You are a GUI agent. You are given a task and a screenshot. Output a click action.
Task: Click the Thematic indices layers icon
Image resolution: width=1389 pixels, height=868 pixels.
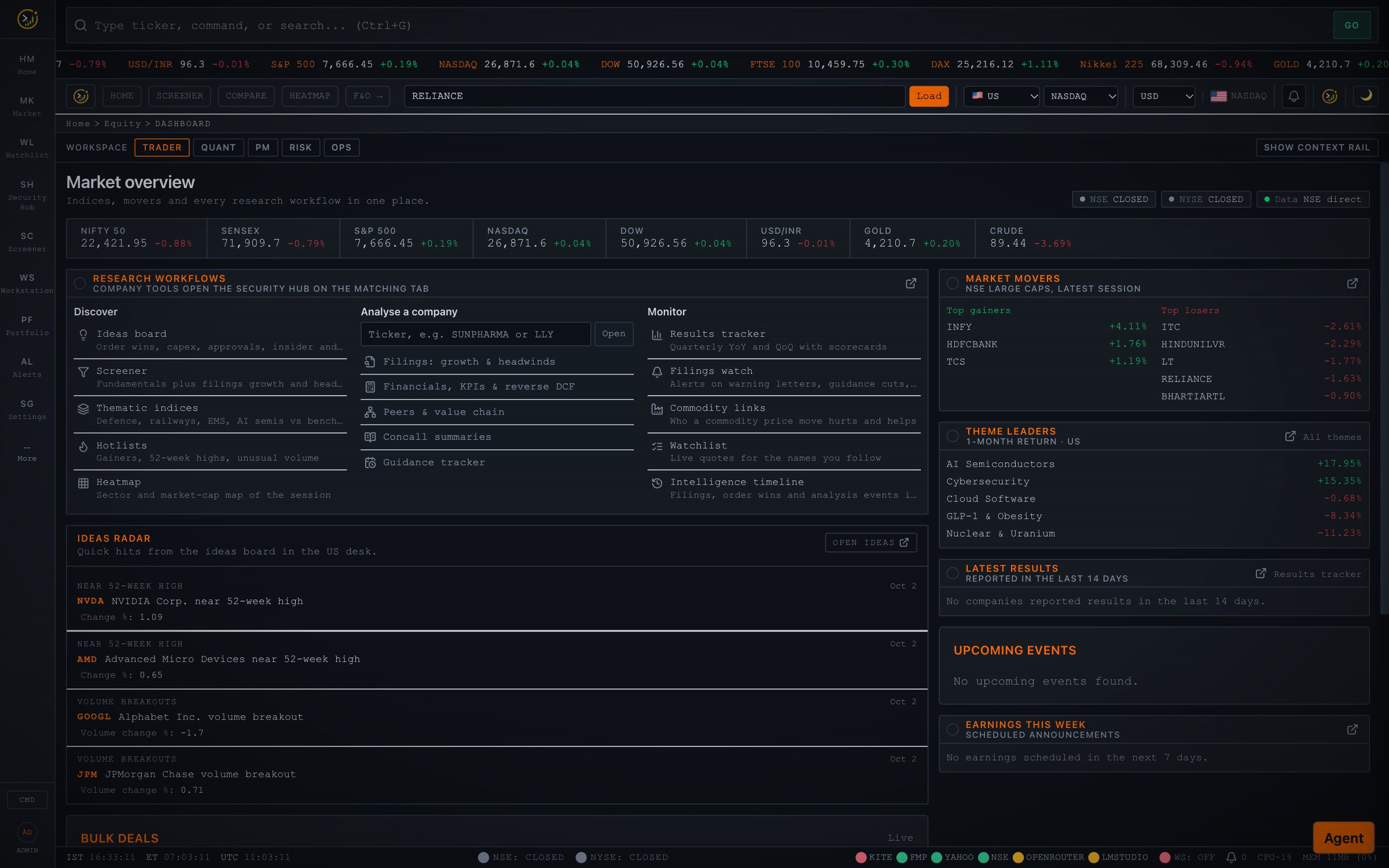(x=83, y=409)
